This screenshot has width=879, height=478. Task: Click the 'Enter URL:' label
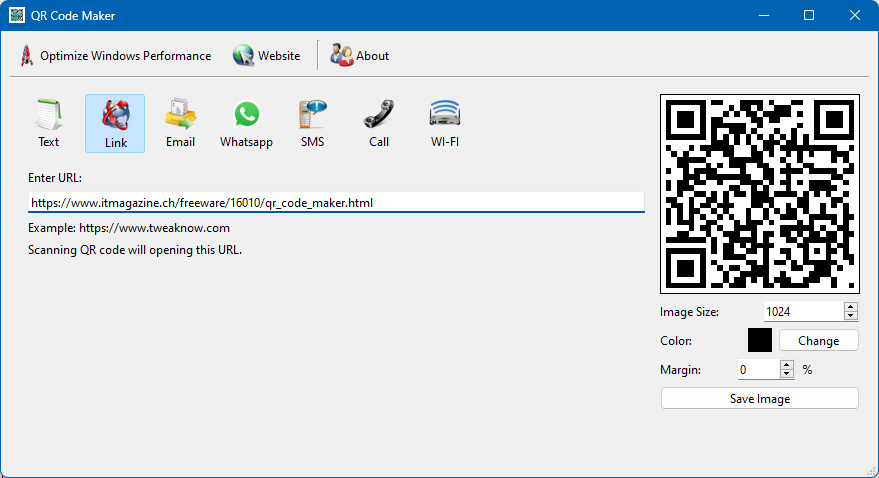[x=55, y=178]
